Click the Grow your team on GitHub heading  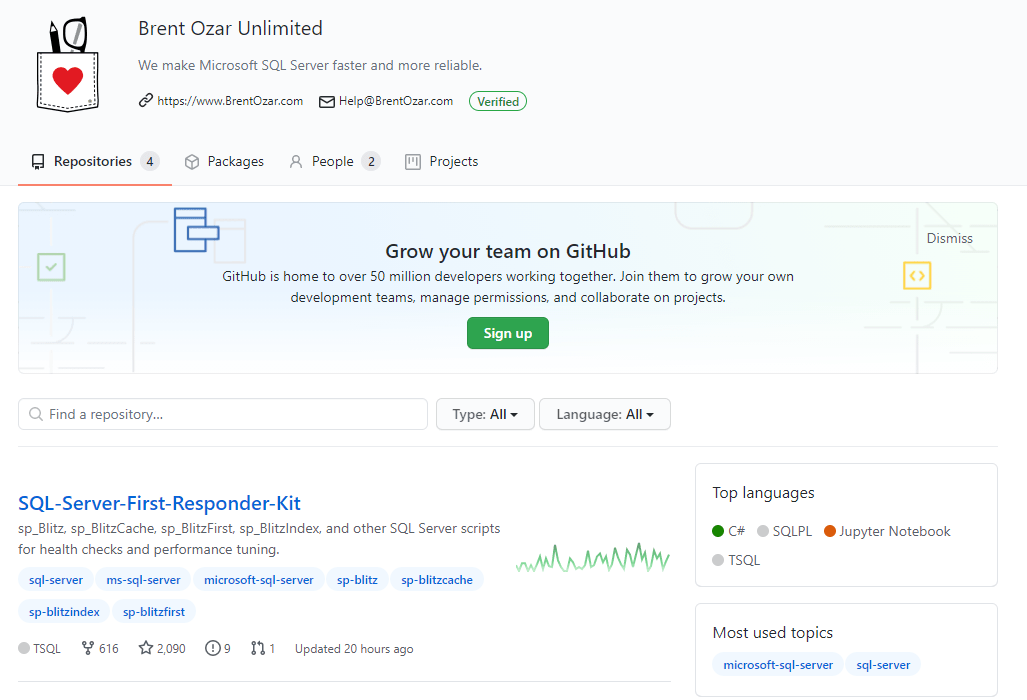(x=508, y=251)
